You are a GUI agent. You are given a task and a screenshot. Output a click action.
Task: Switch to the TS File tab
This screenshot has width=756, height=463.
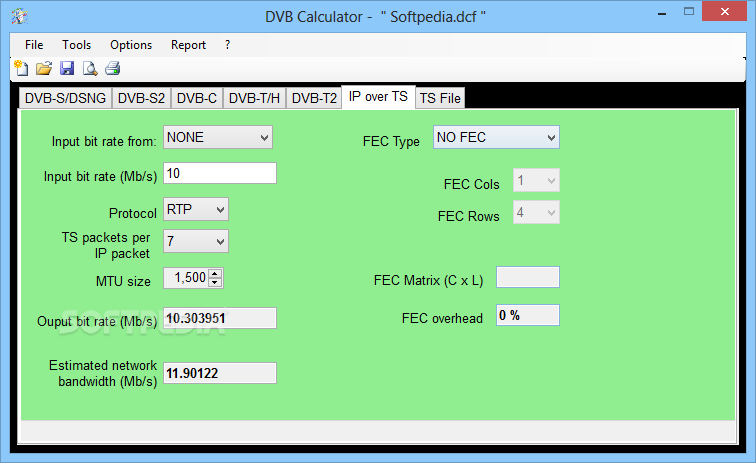pos(440,98)
